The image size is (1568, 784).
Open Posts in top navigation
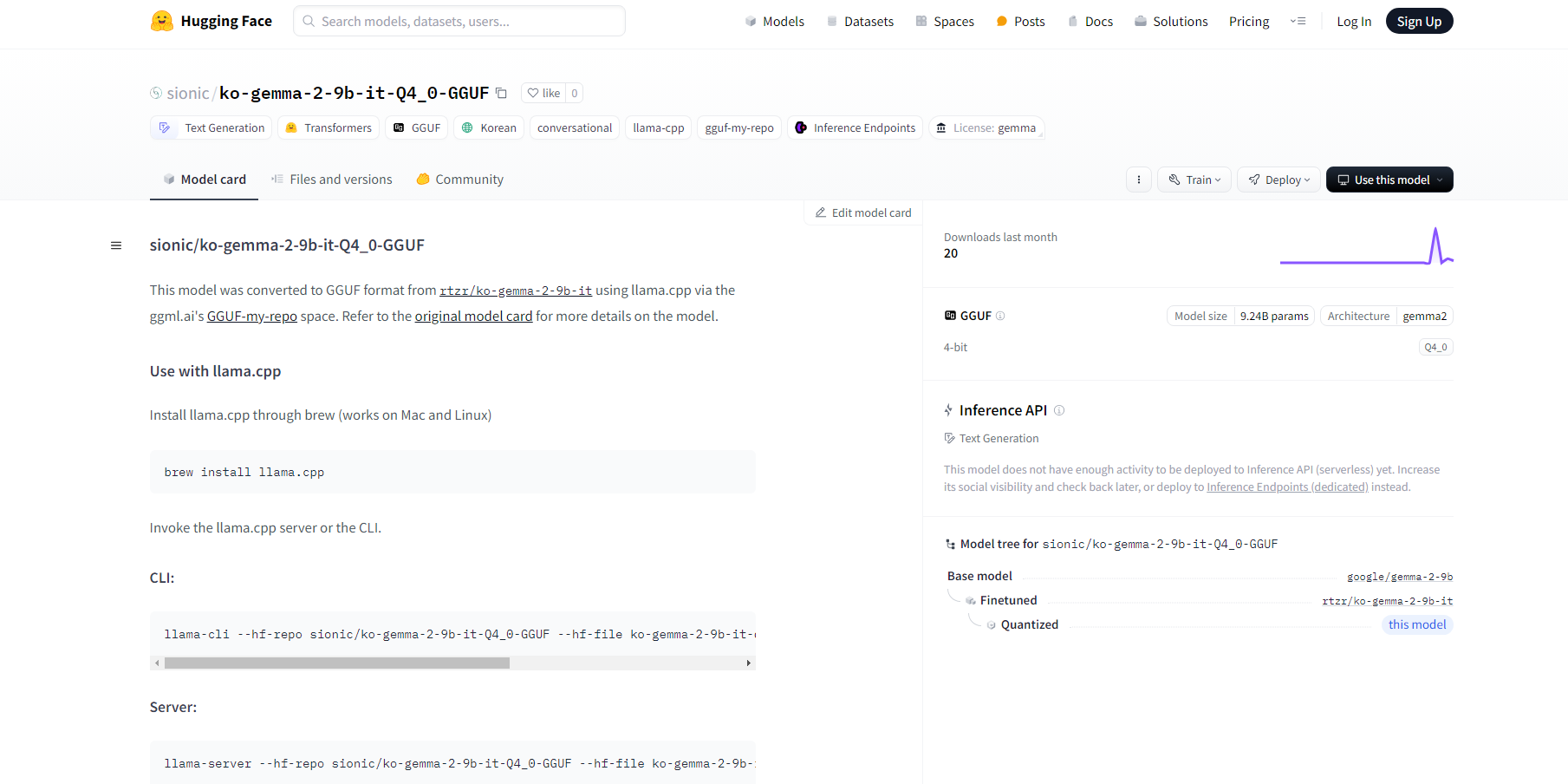pyautogui.click(x=1021, y=21)
